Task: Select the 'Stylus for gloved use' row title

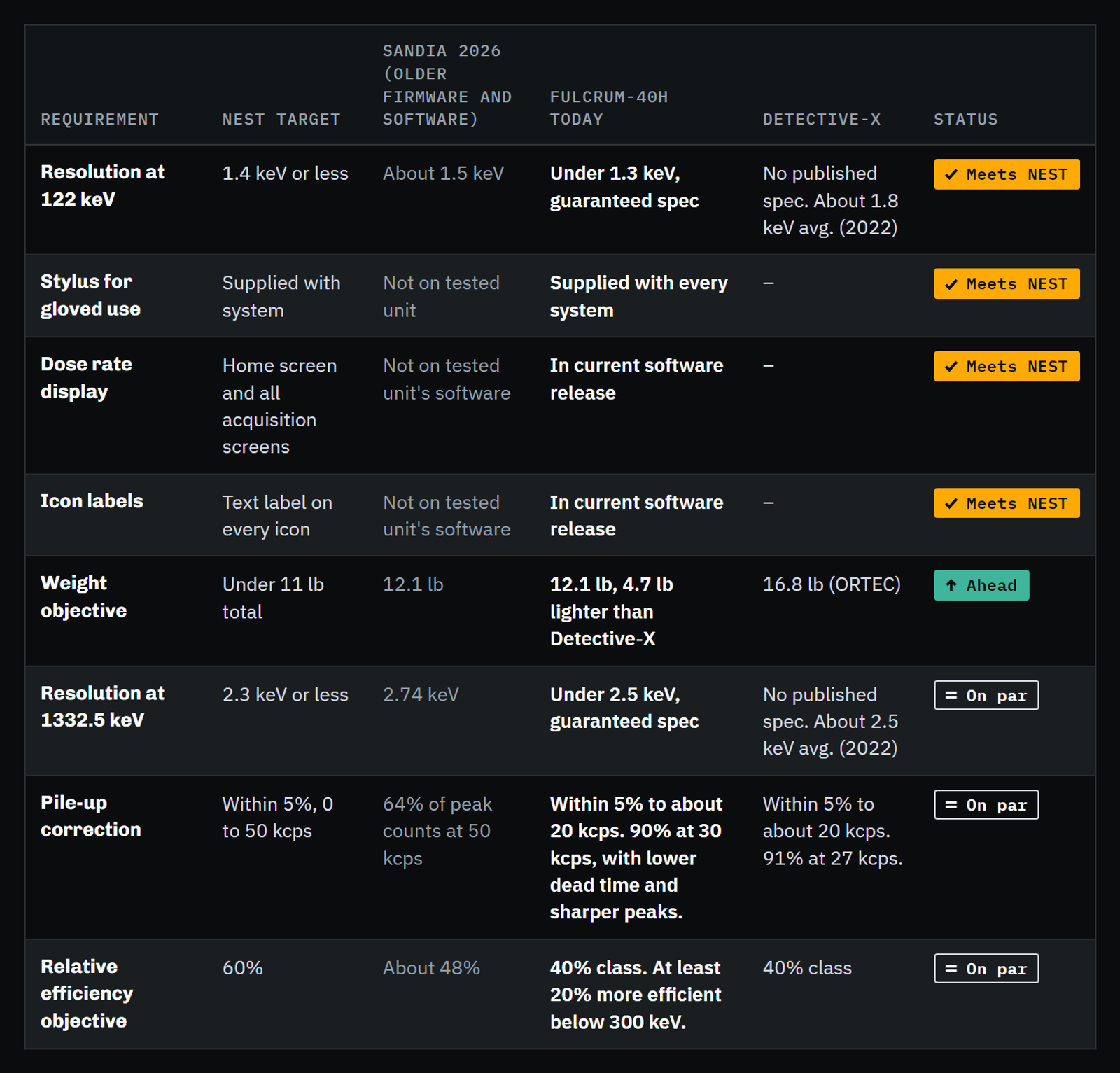Action: coord(90,295)
